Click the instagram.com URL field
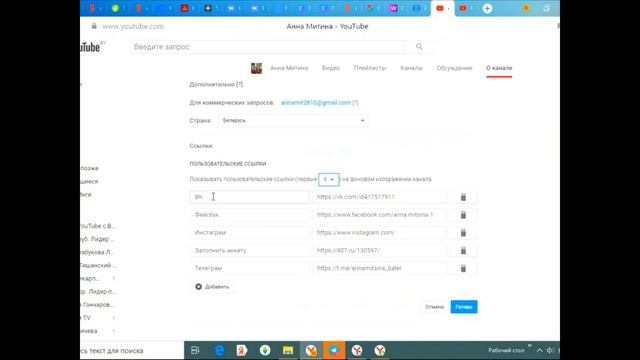The image size is (640, 360). (x=380, y=233)
